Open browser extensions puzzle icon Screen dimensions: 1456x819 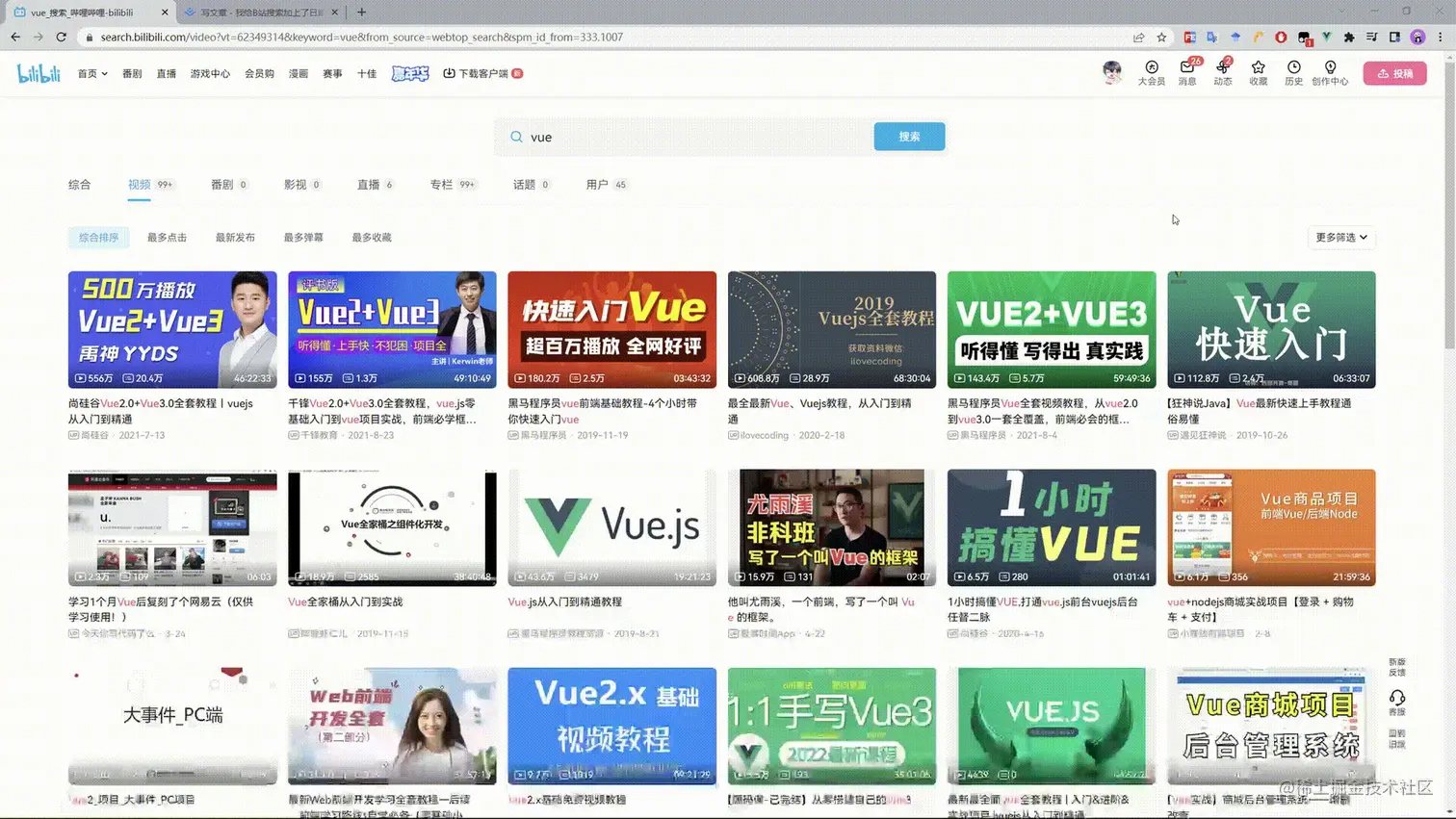1349,37
